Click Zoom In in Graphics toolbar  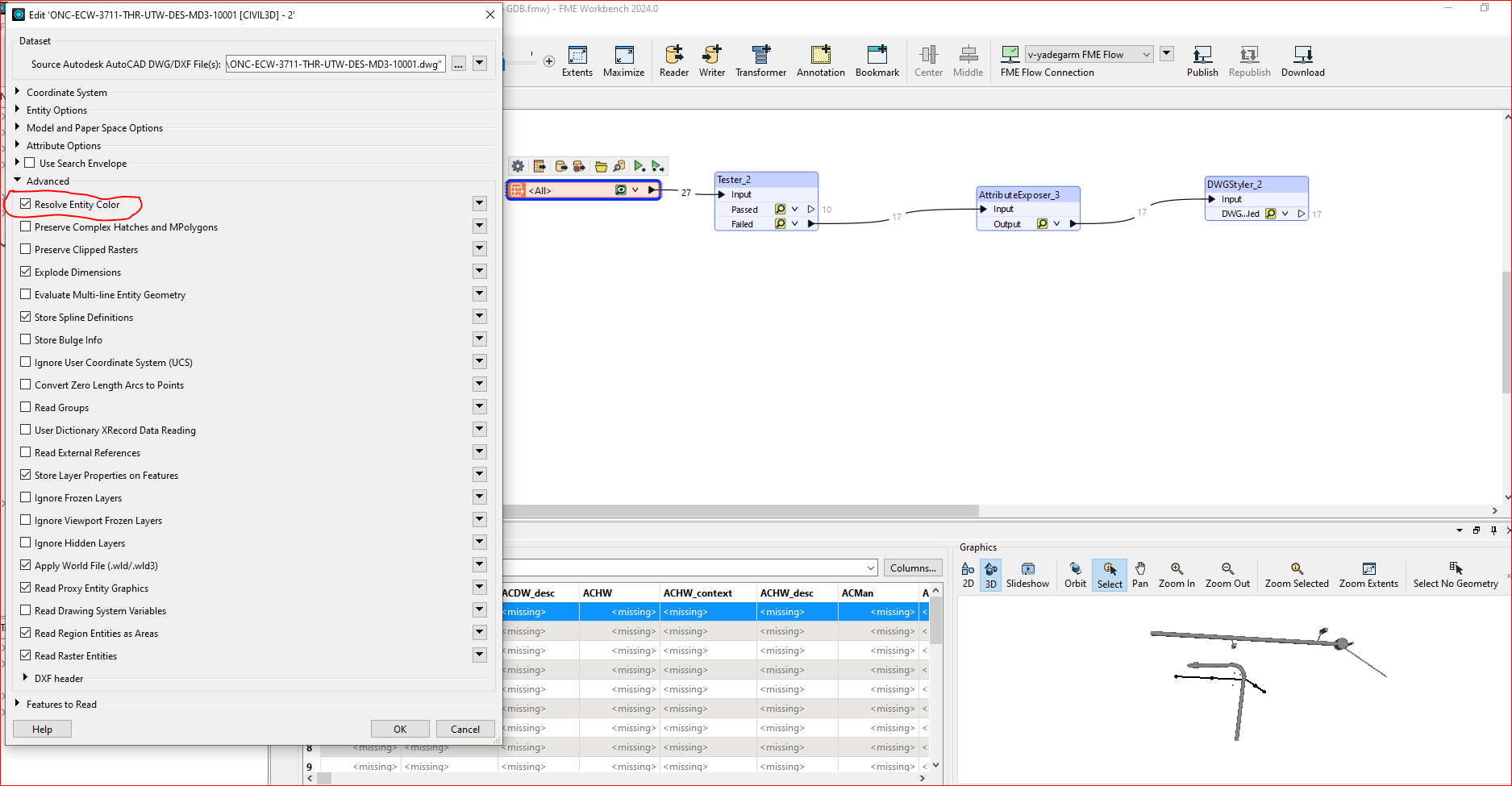[x=1177, y=575]
